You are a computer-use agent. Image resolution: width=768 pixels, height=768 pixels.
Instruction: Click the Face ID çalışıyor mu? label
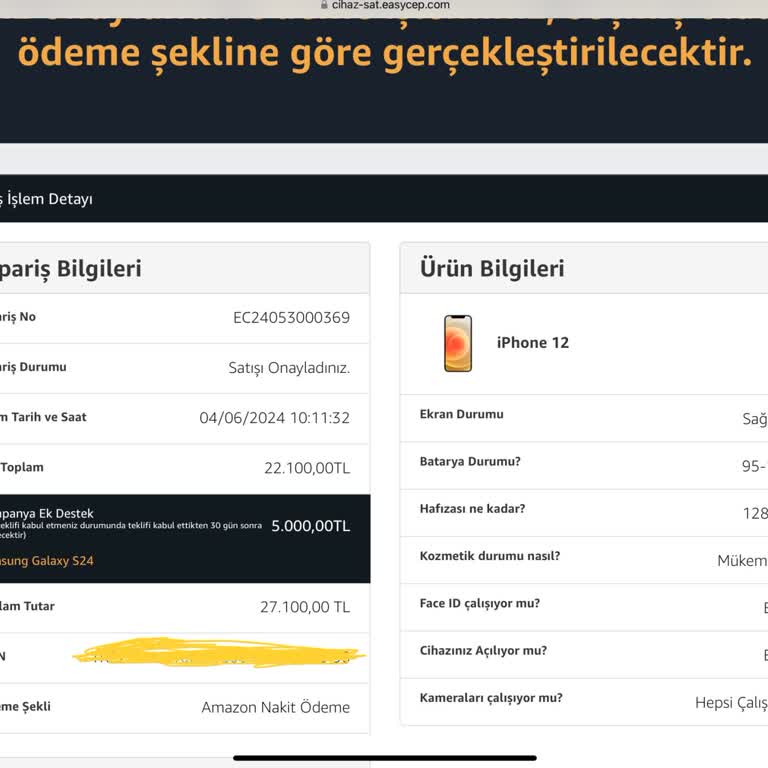[x=480, y=603]
